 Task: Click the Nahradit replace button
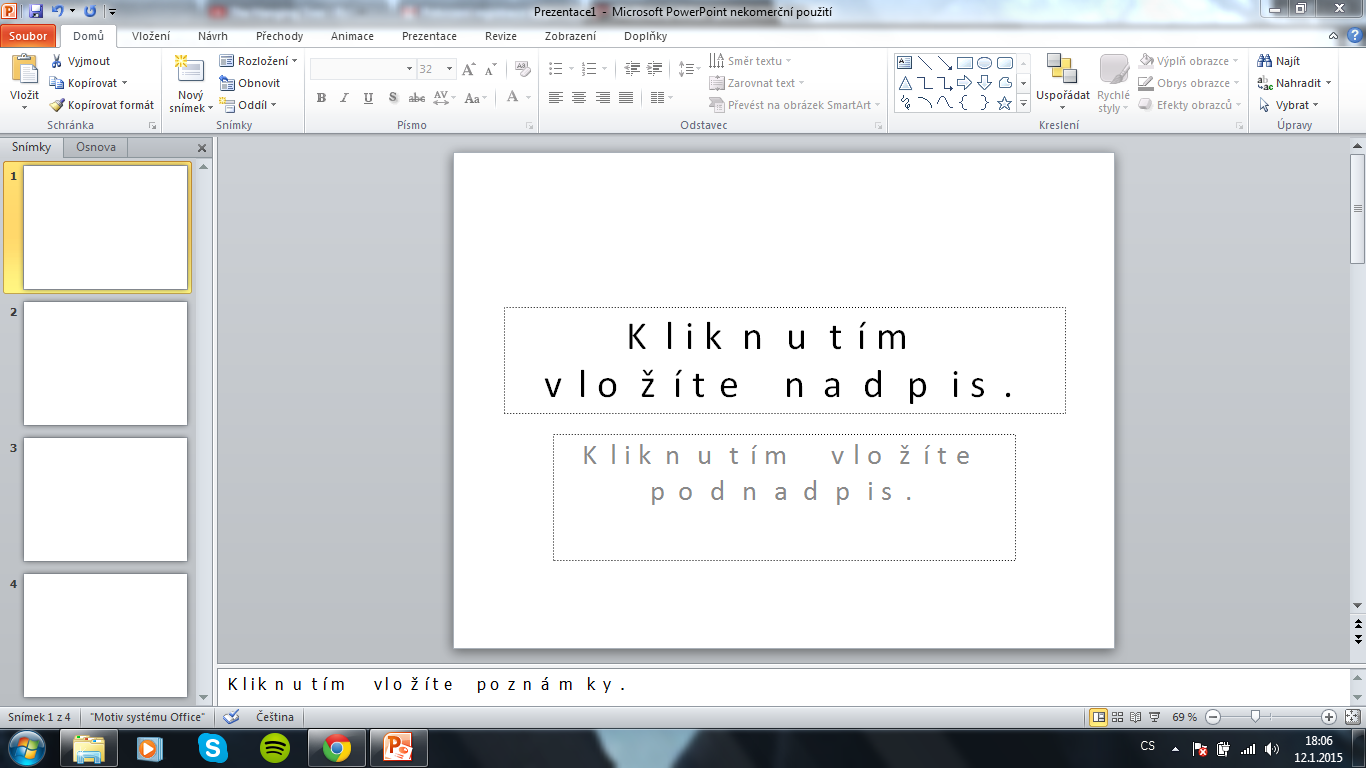pos(1294,83)
